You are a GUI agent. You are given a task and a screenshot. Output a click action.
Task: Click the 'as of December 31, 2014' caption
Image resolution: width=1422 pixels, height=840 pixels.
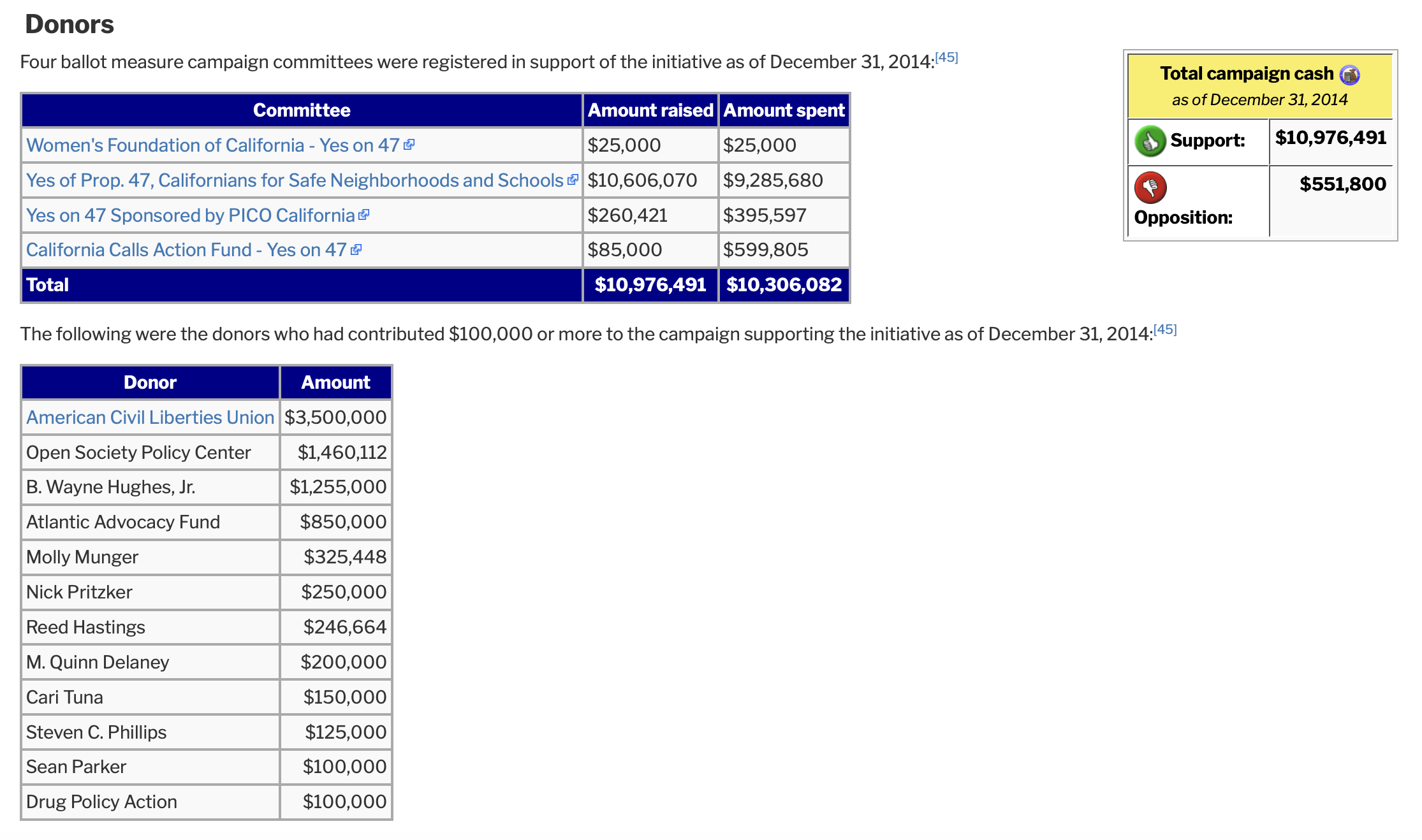click(x=1259, y=100)
